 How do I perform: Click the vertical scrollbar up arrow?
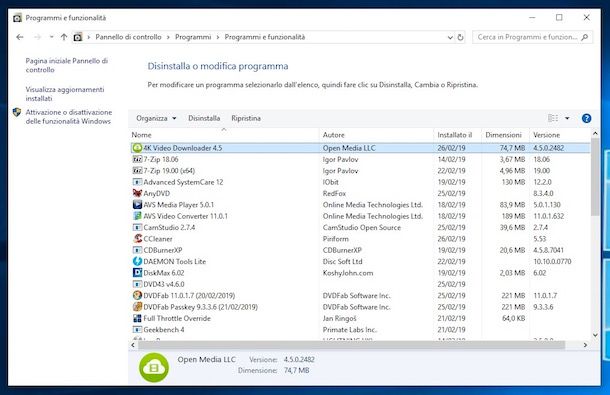point(595,133)
